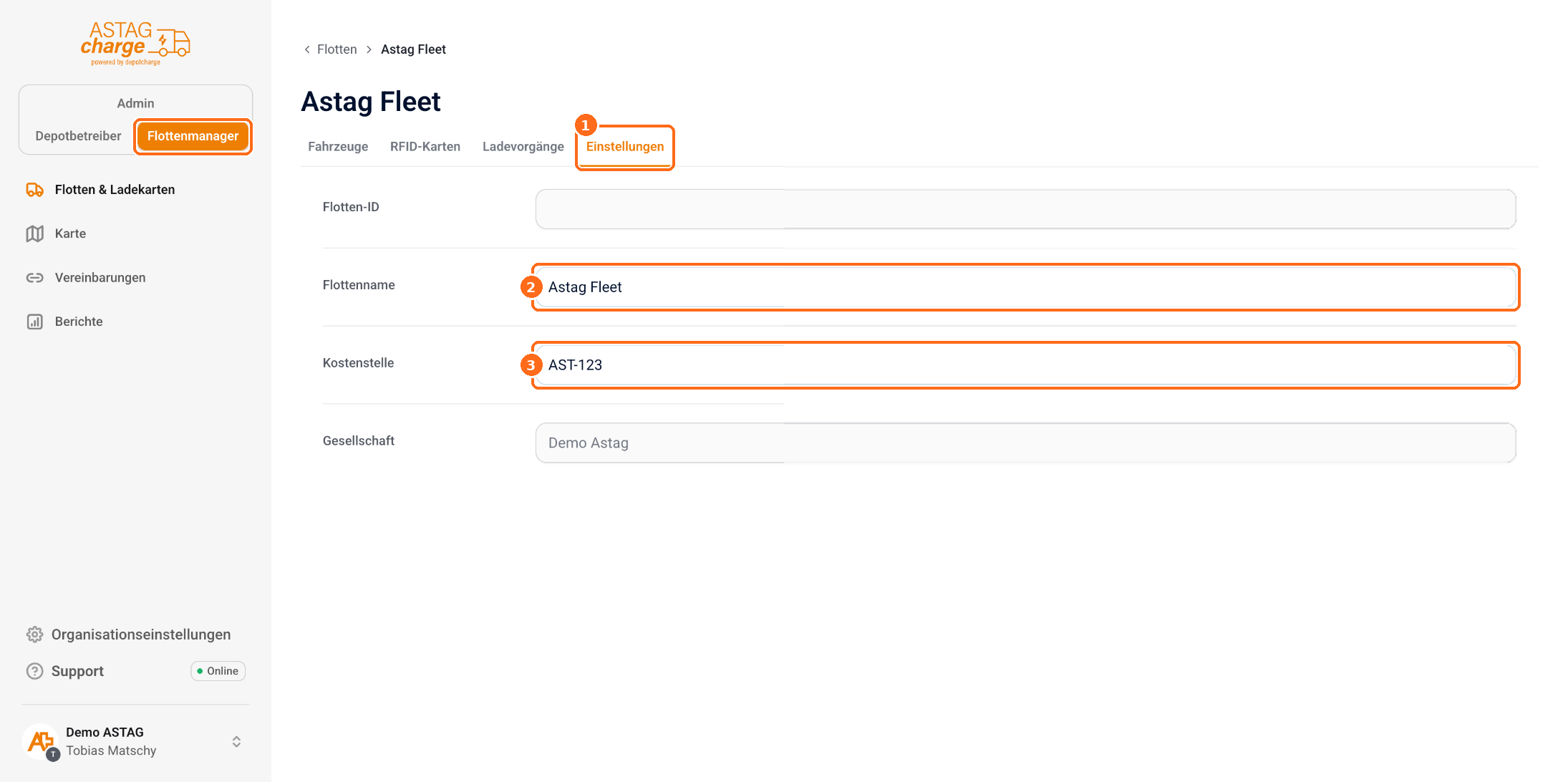Click the Demo ASTAG avatar
The width and height of the screenshot is (1568, 782).
pyautogui.click(x=41, y=741)
